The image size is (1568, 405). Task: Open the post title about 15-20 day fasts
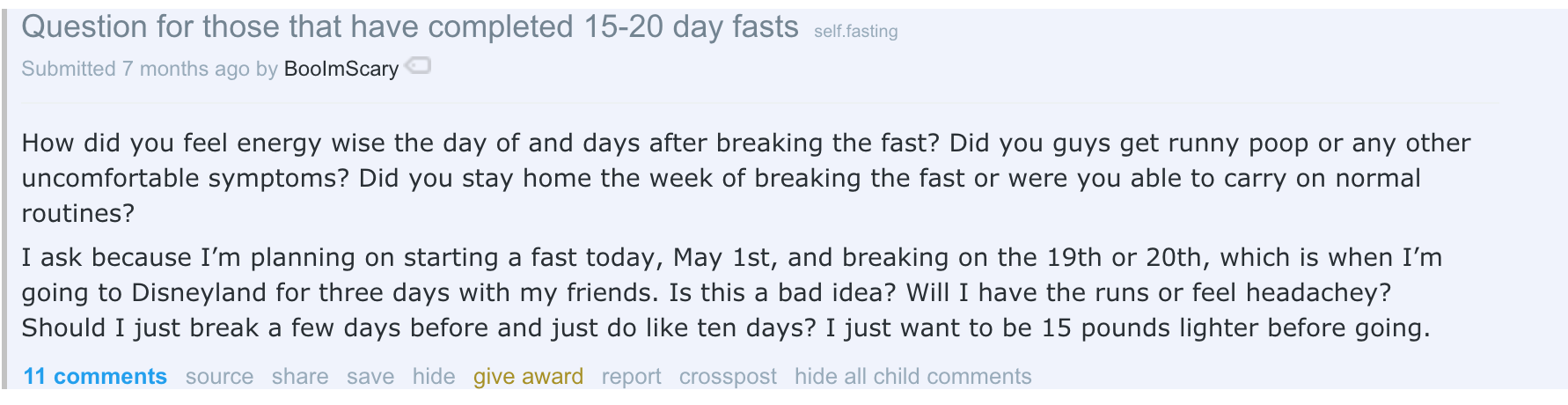pos(410,26)
